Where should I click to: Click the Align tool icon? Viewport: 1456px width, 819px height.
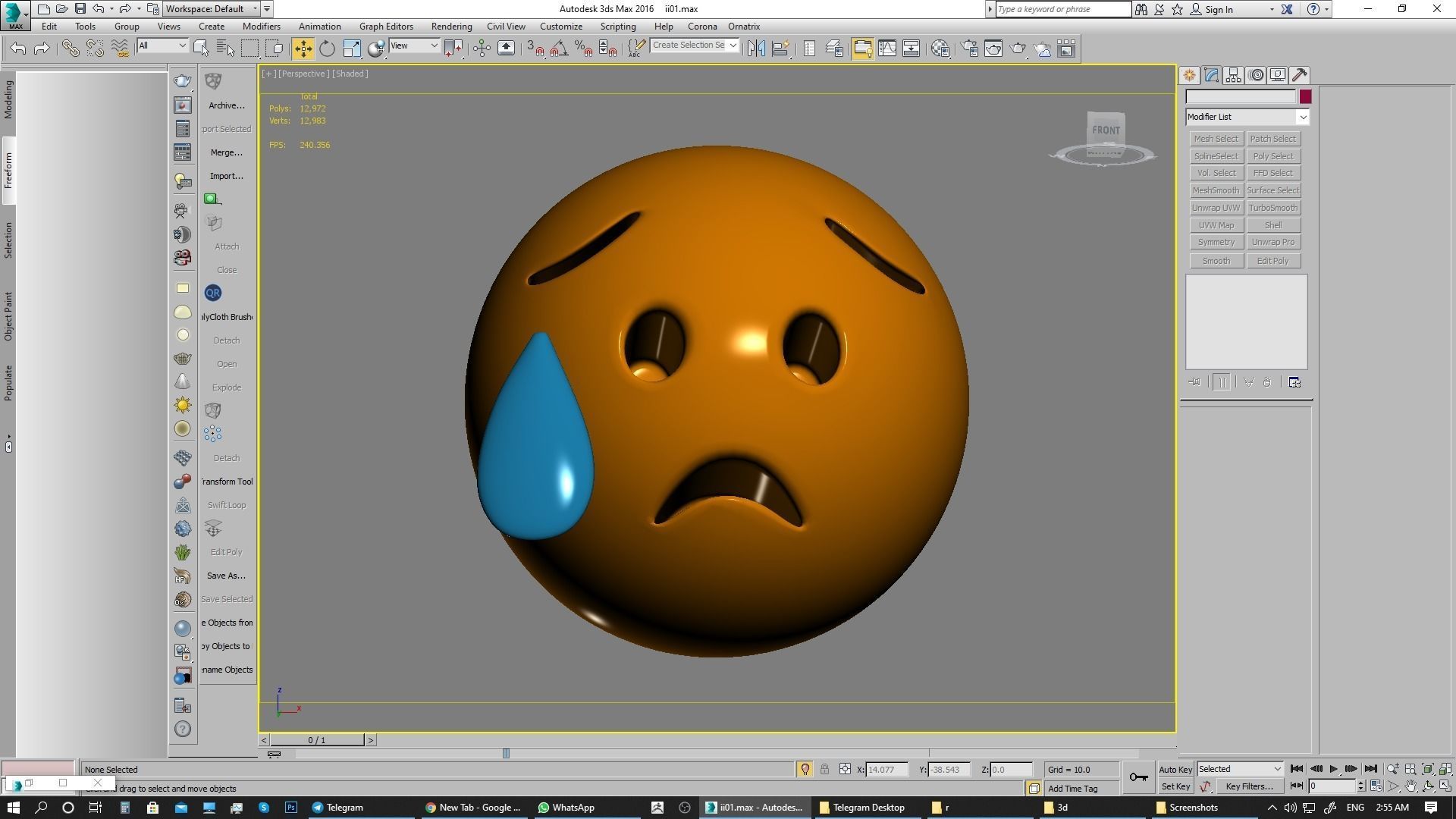pos(780,49)
